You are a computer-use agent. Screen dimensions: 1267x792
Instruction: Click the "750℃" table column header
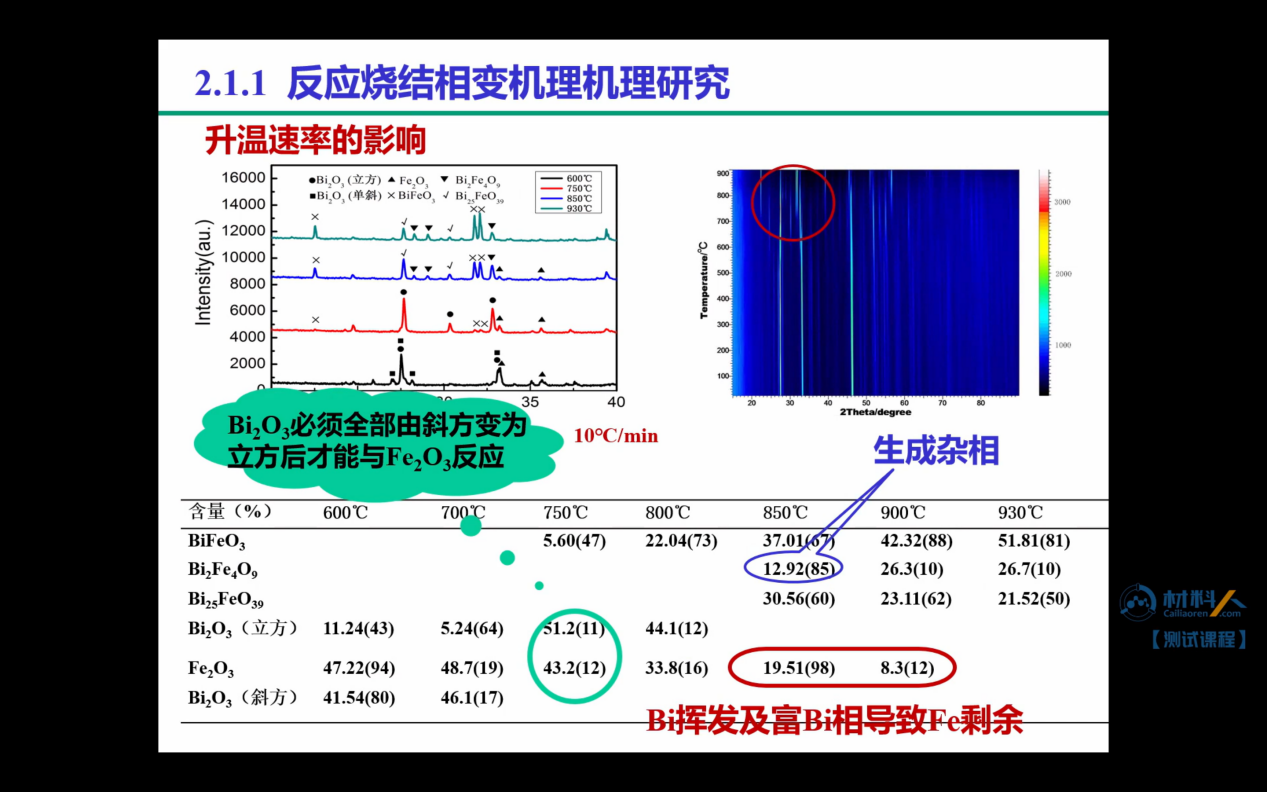tap(566, 513)
